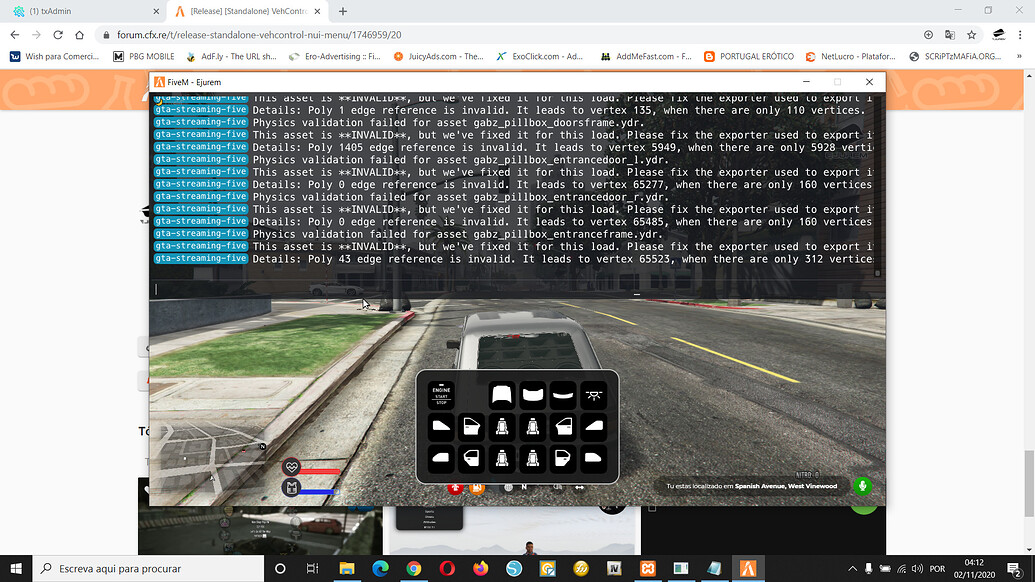This screenshot has height=582, width=1035.
Task: Toggle the Engine Start/Stop button
Action: coord(441,394)
